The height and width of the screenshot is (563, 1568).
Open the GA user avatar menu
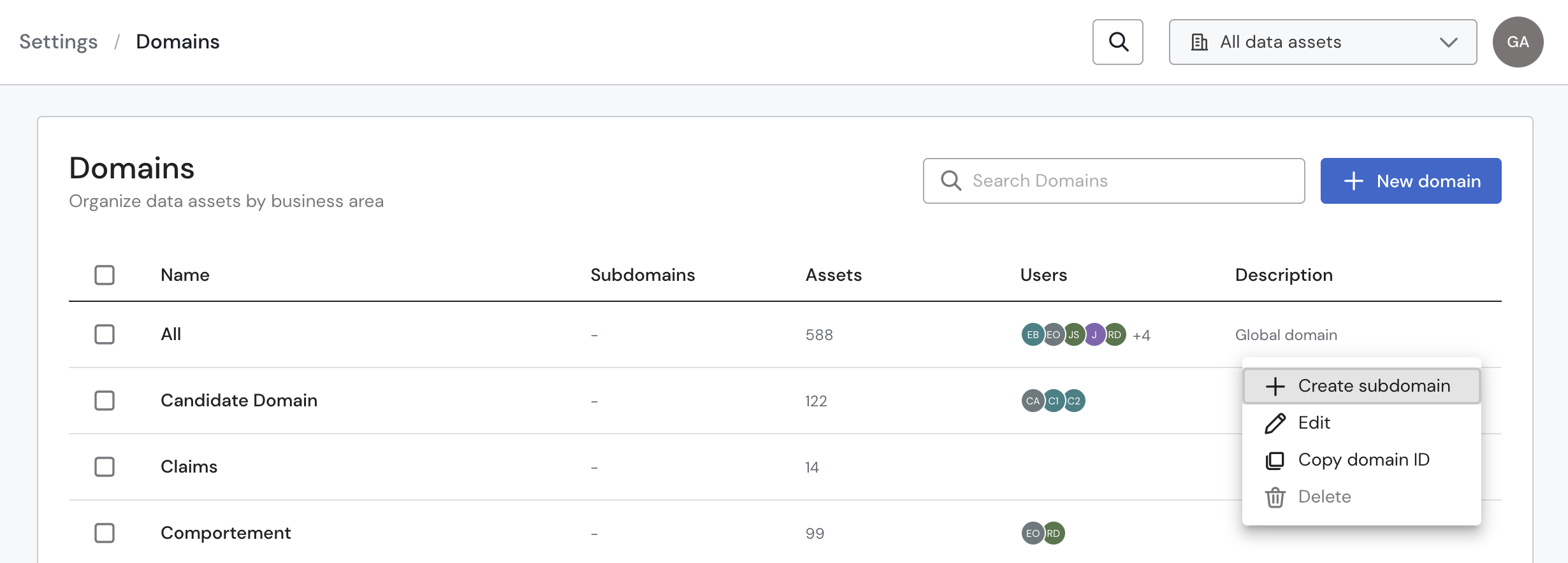point(1518,42)
